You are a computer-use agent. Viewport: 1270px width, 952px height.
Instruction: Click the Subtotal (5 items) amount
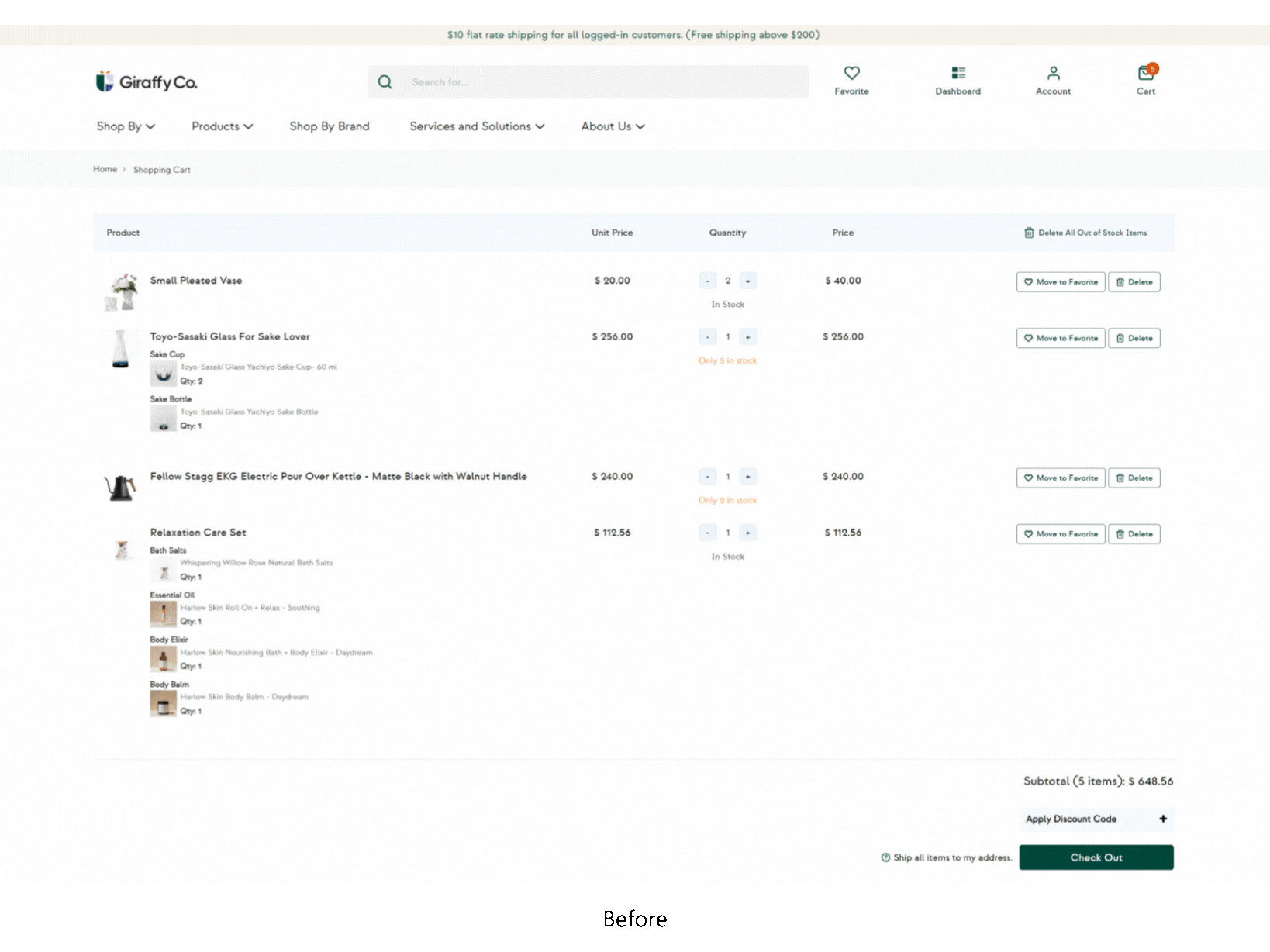click(1098, 781)
